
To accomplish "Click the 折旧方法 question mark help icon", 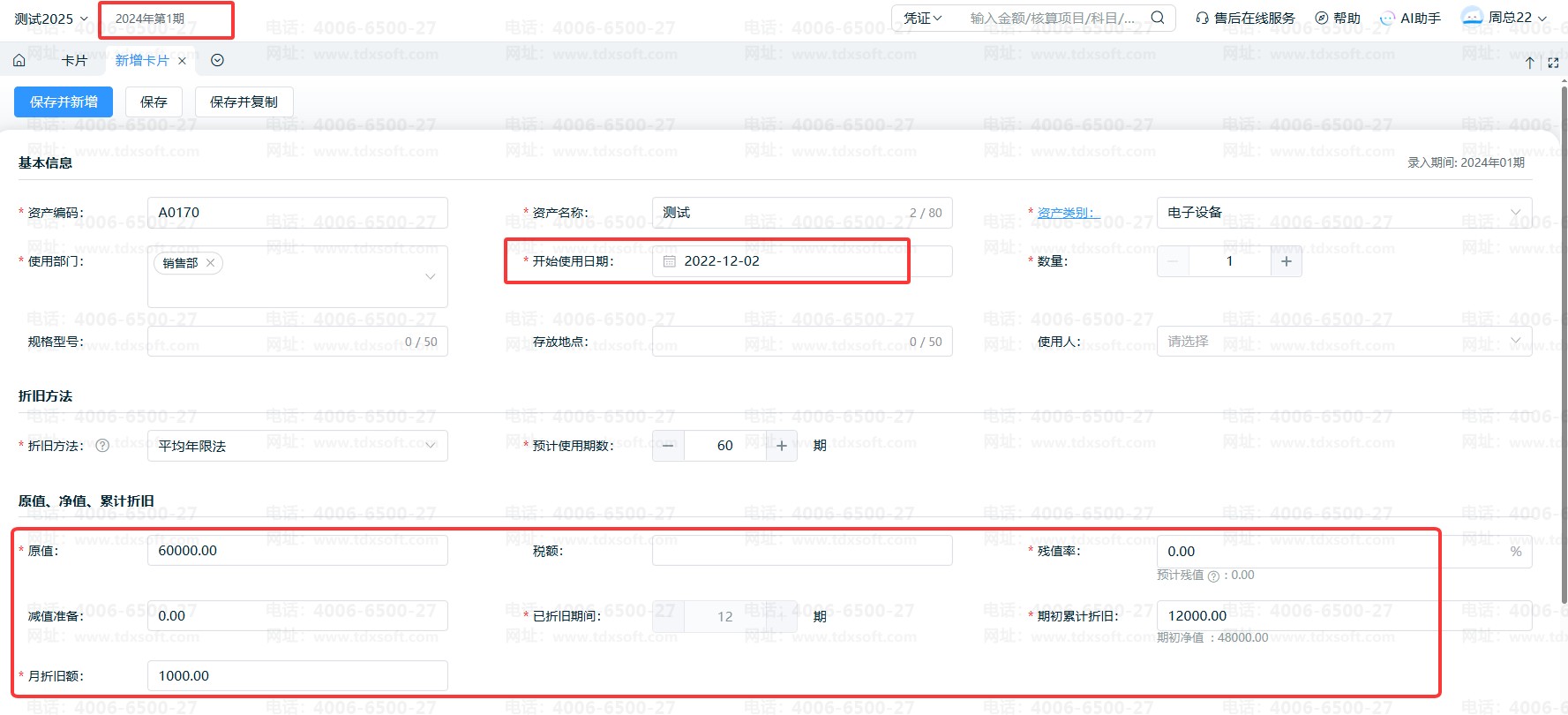I will click(x=102, y=446).
